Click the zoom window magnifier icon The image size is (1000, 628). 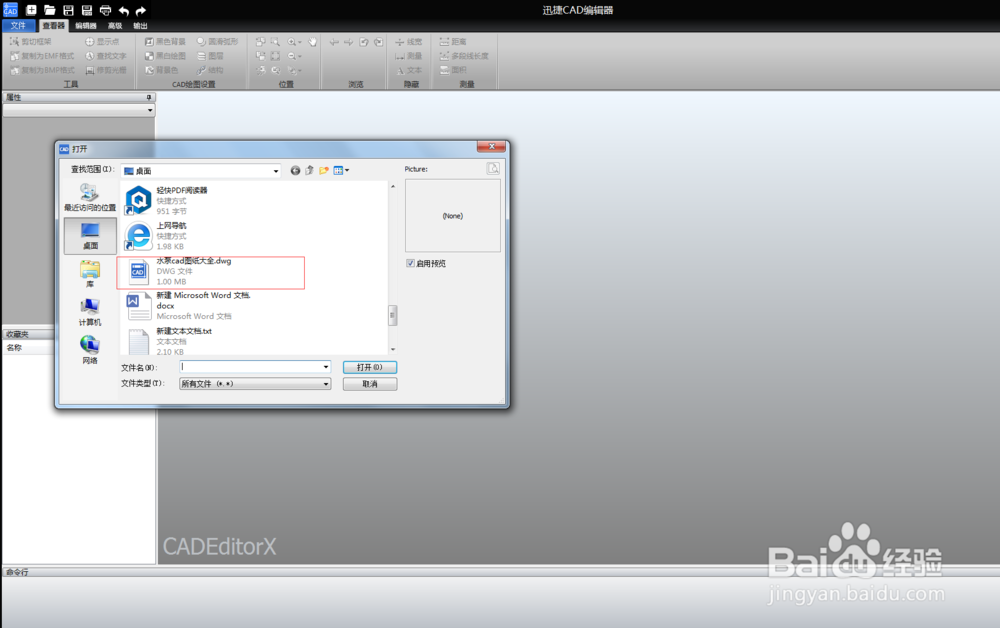(x=276, y=41)
